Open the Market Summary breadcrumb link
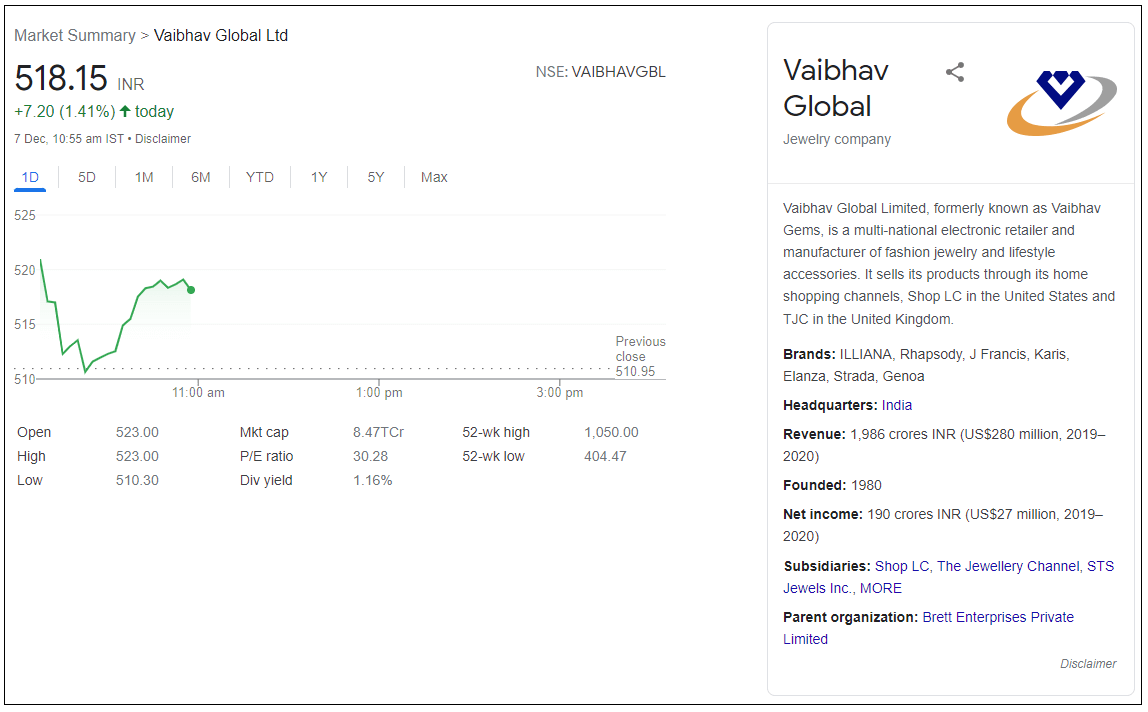The height and width of the screenshot is (712, 1148). point(75,35)
